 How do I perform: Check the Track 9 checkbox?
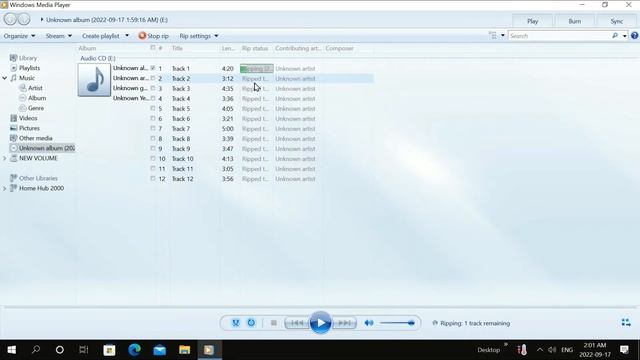point(153,148)
